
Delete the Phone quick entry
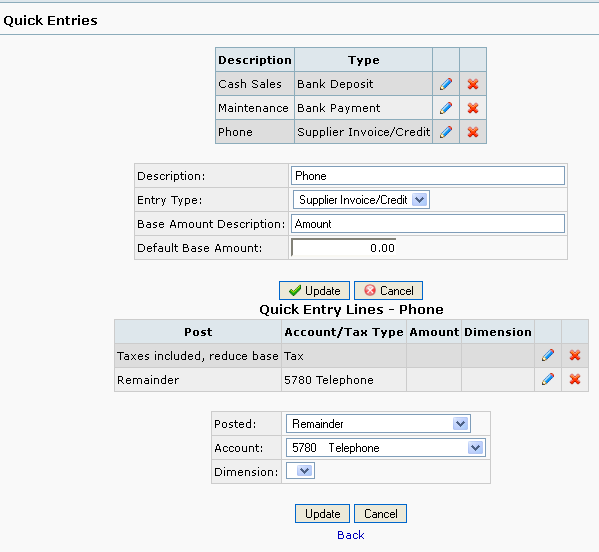(x=473, y=132)
